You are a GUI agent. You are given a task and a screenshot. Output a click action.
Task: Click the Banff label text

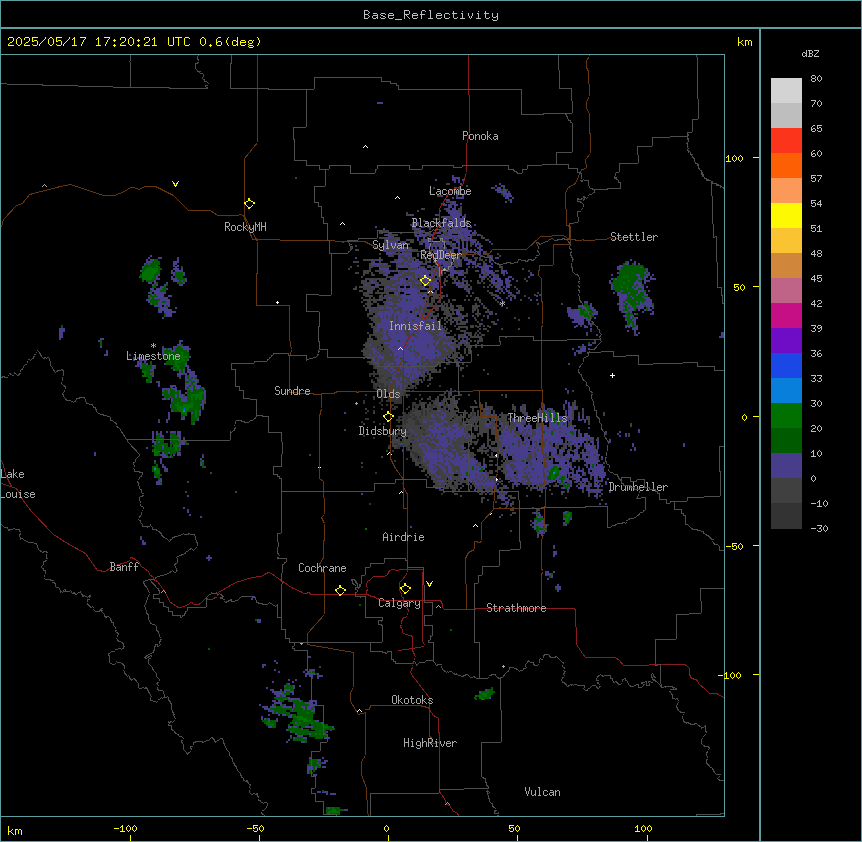[x=124, y=567]
